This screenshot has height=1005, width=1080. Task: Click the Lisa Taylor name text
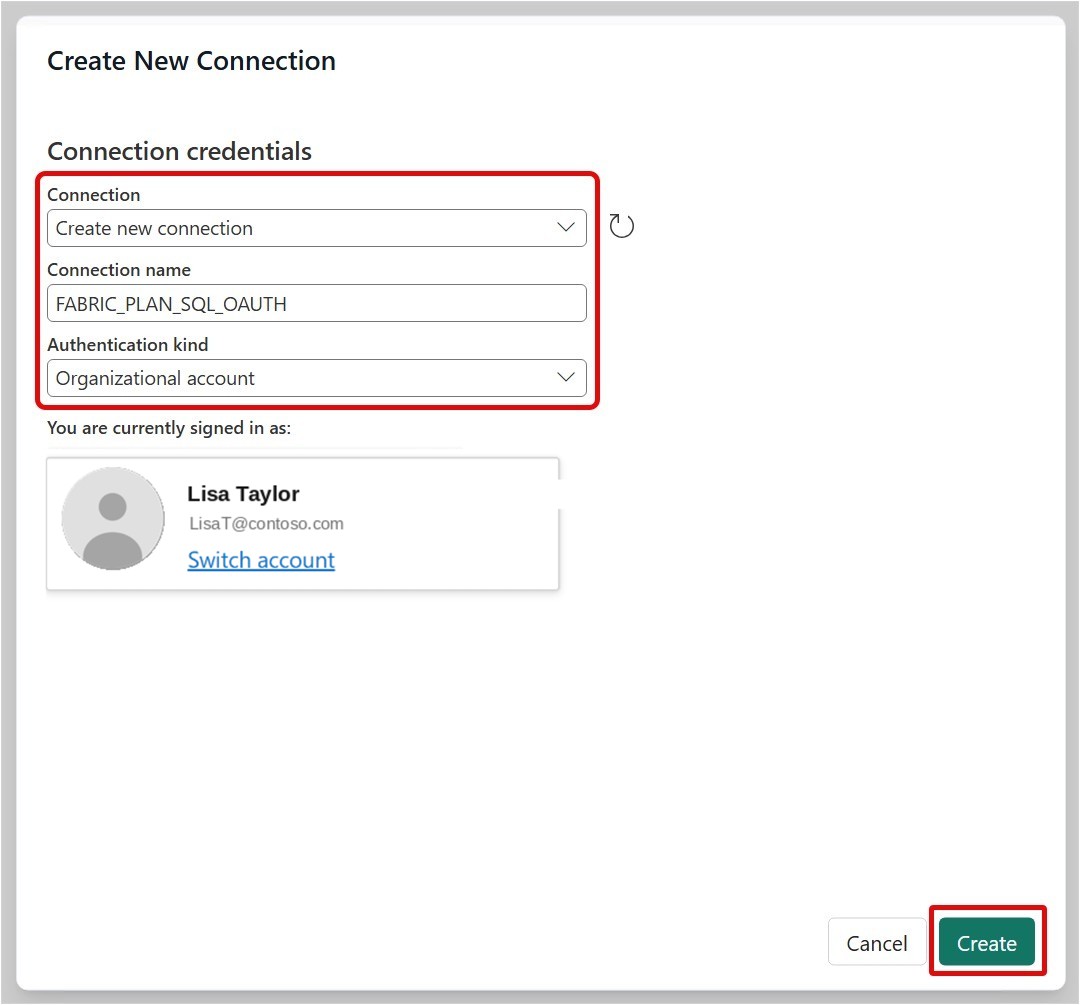243,494
